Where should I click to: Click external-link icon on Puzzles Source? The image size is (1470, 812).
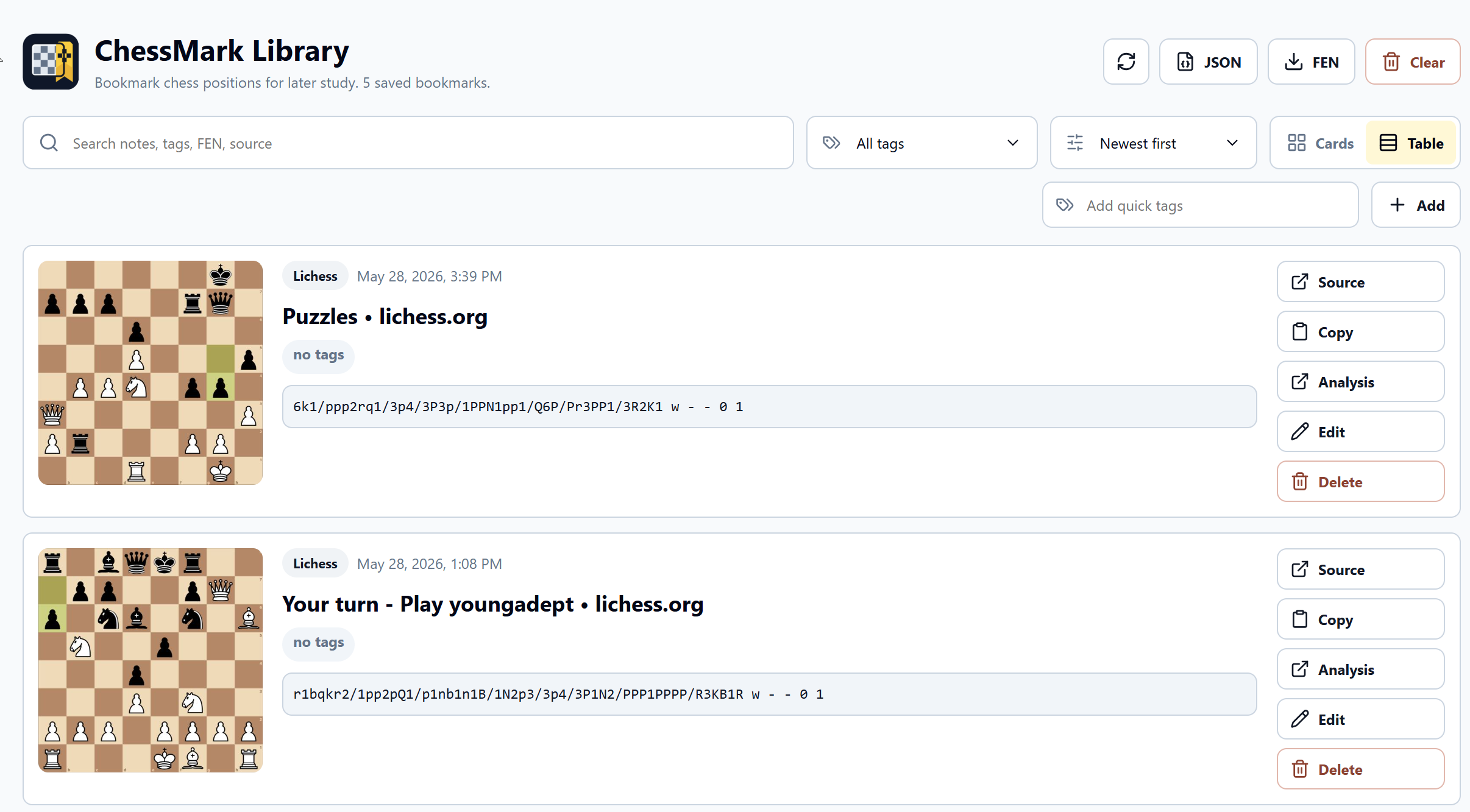point(1300,282)
